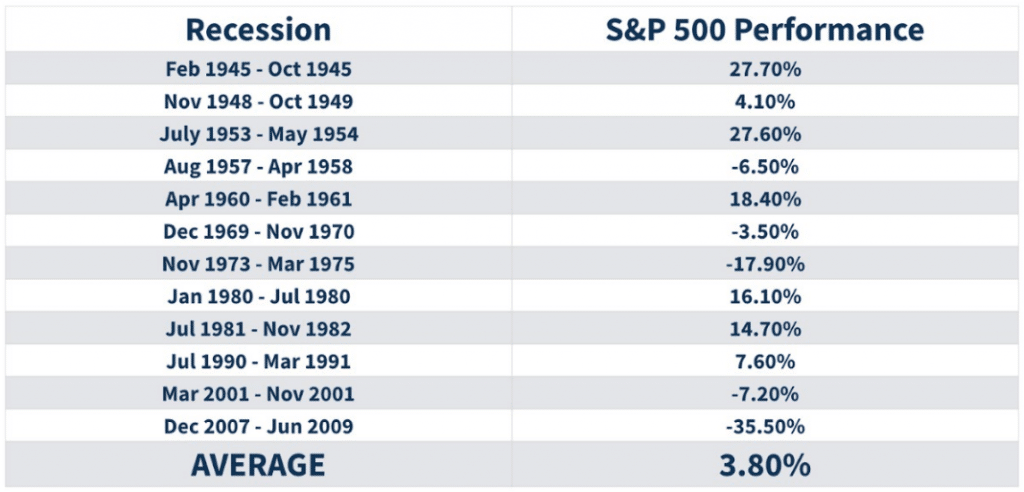Click the AVERAGE row label

coord(258,464)
